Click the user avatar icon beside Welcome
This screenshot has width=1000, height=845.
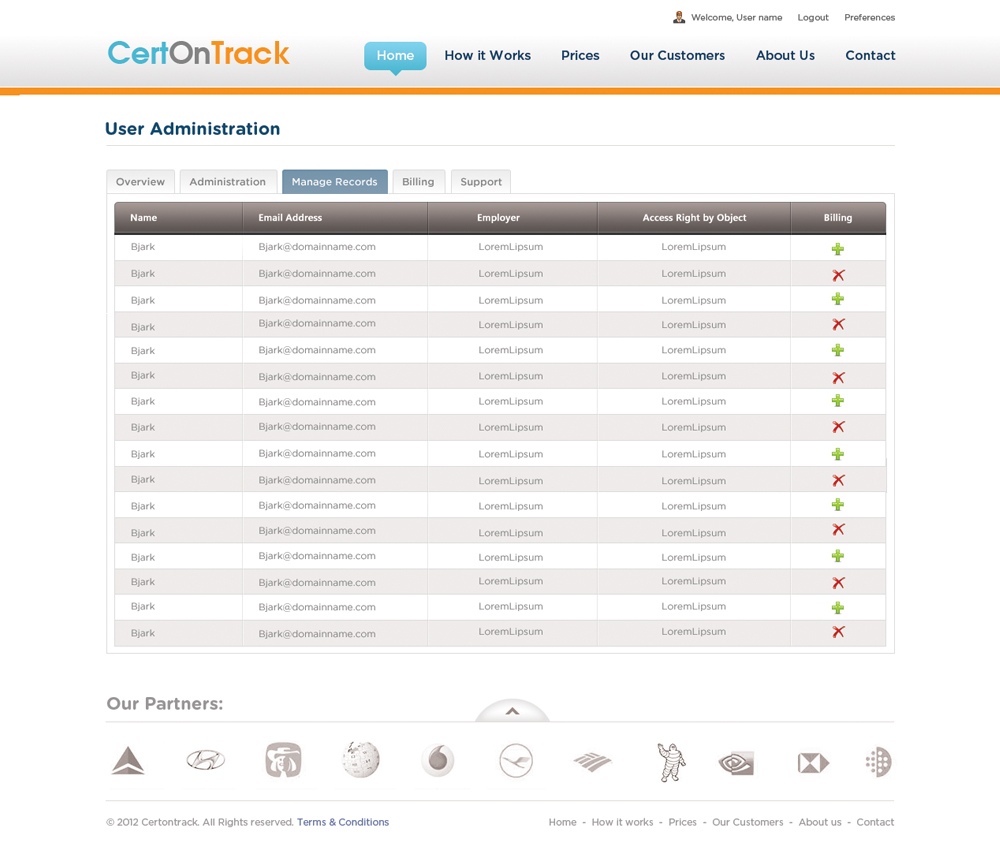point(679,17)
